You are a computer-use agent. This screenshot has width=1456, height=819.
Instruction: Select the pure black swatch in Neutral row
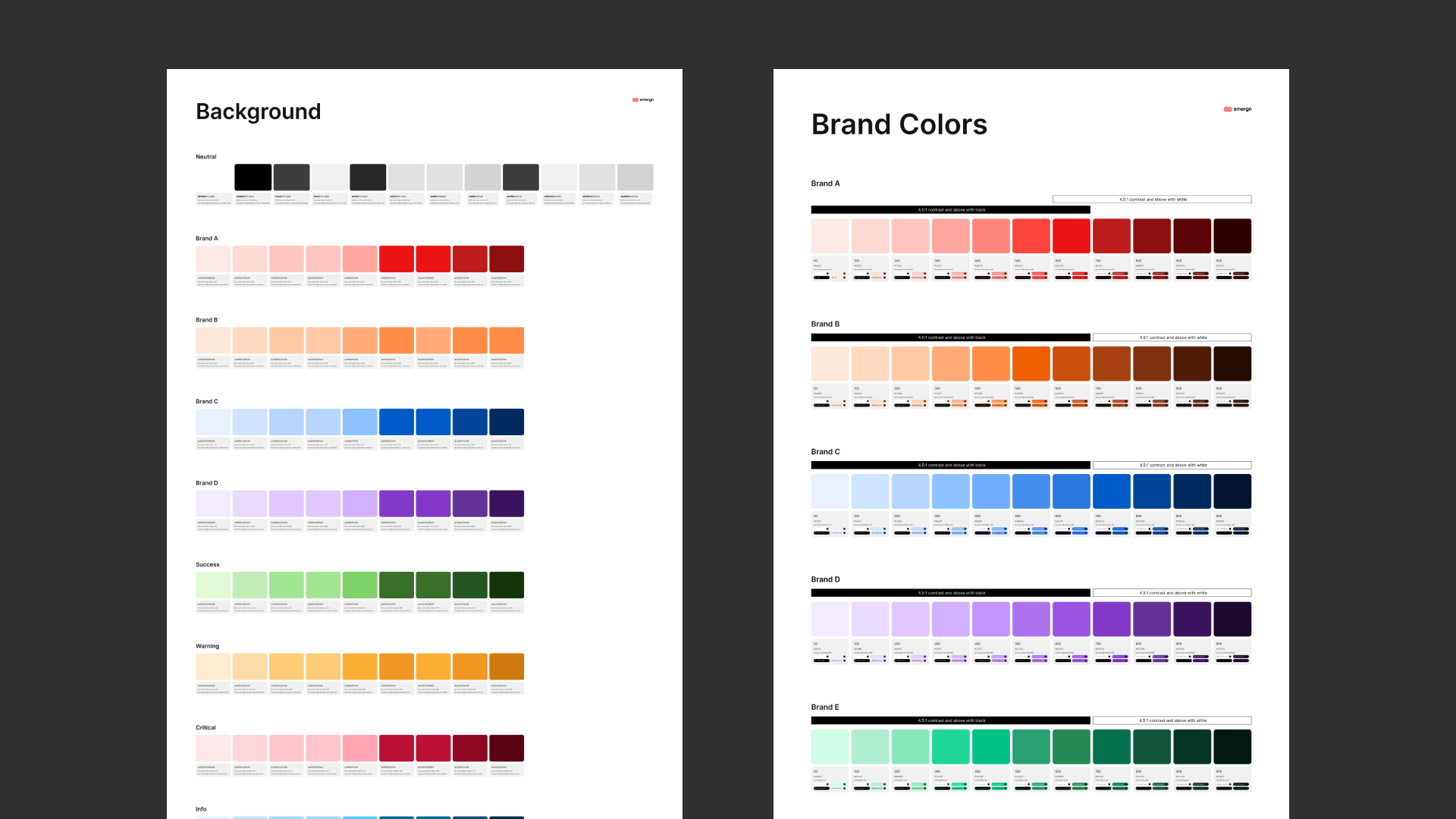253,177
